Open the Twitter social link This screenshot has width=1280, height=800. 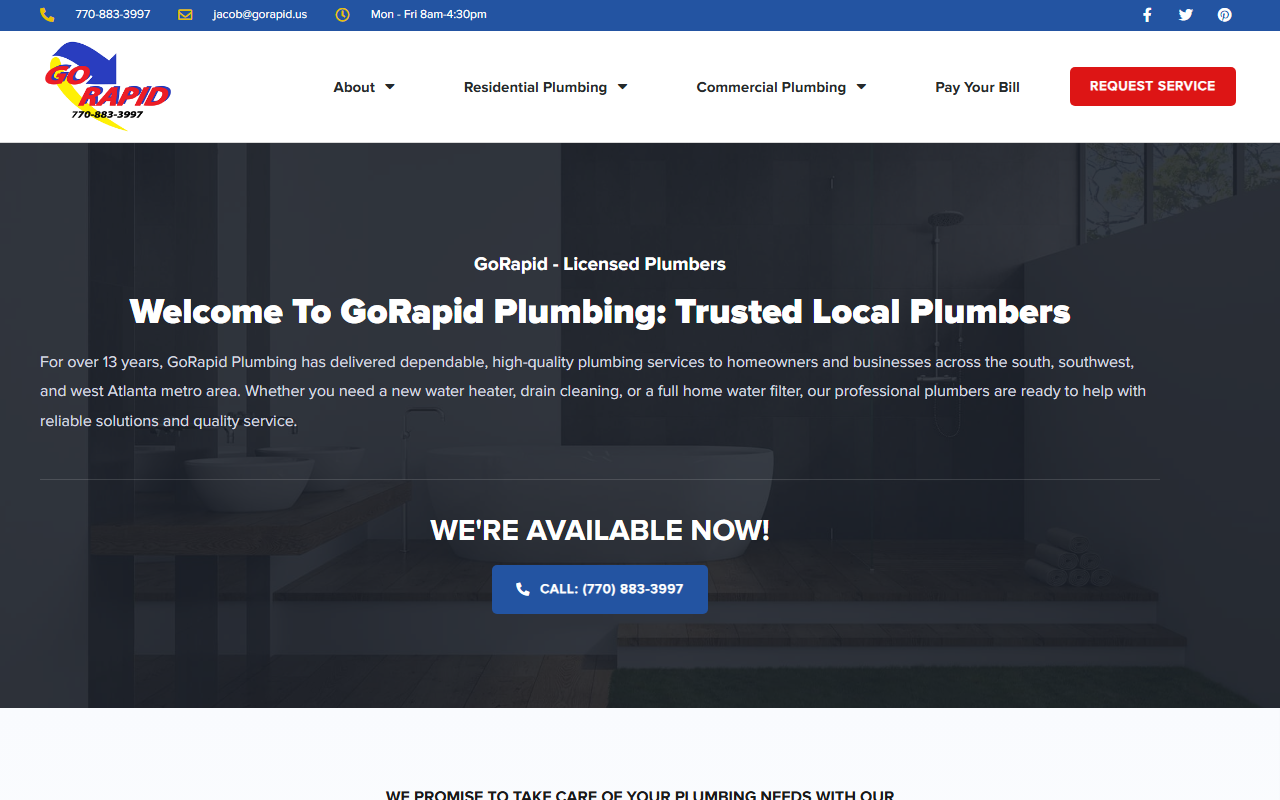coord(1186,15)
